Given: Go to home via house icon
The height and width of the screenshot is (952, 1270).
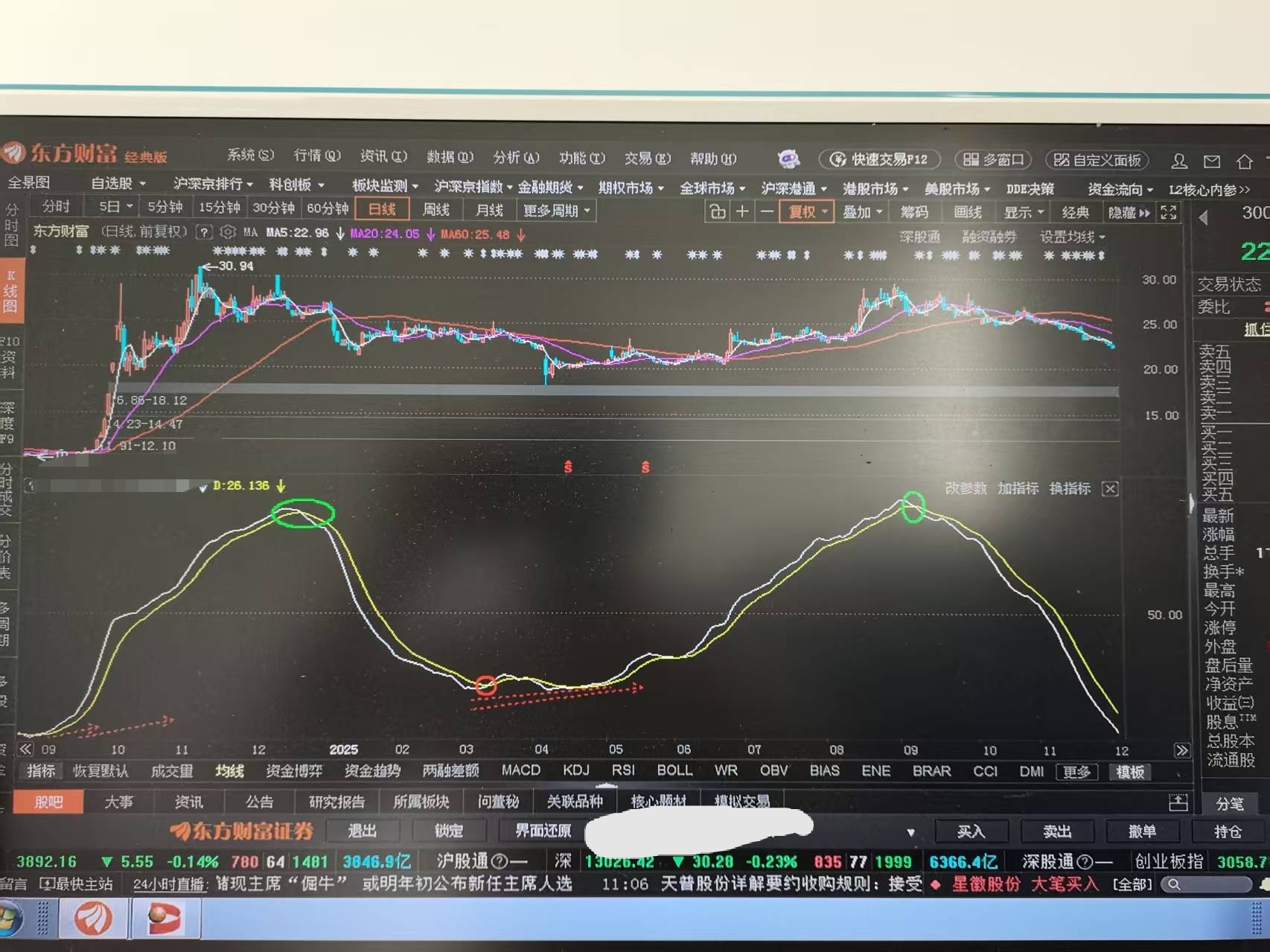Looking at the screenshot, I should tap(1245, 162).
